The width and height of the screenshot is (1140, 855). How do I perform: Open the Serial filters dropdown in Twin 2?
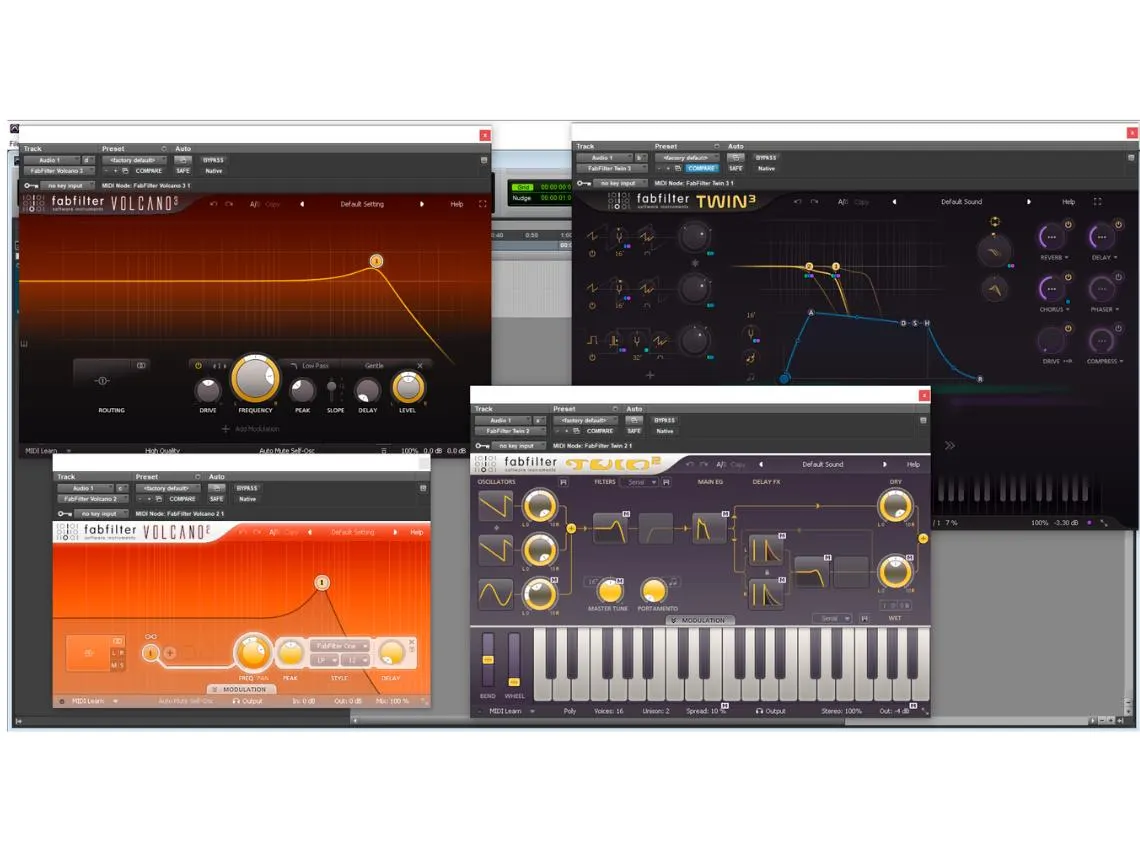click(x=638, y=482)
